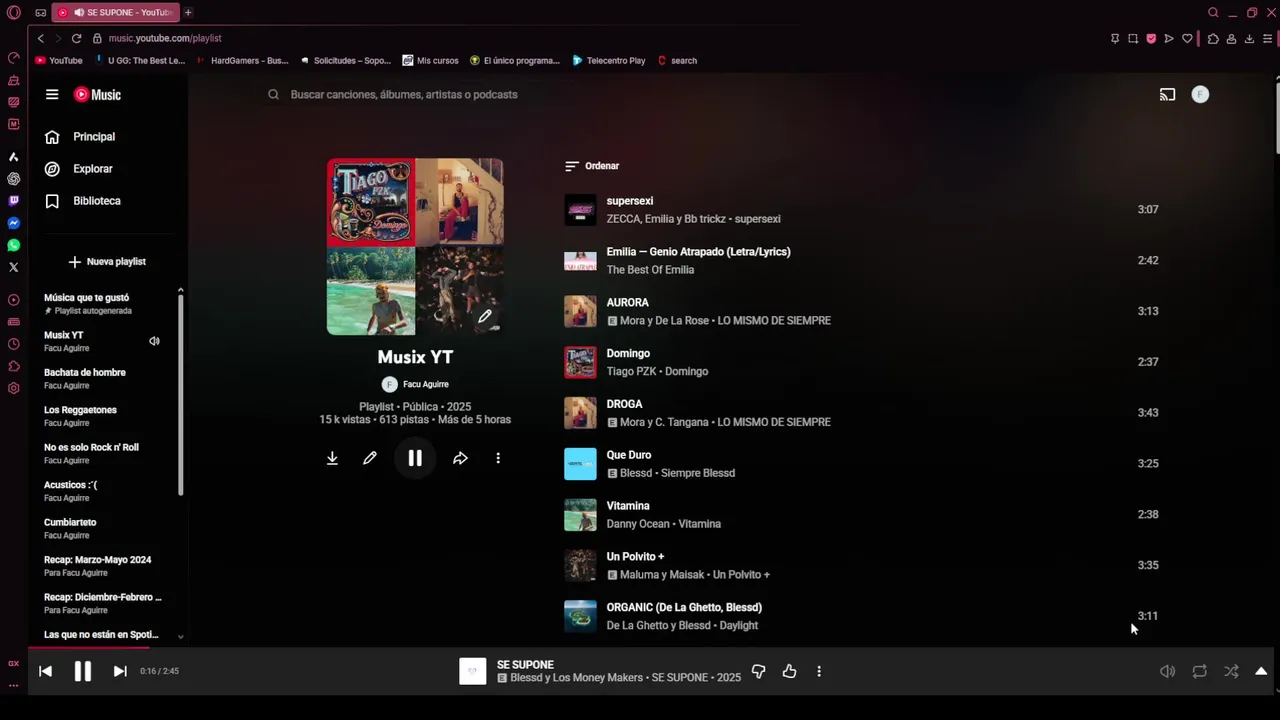Screen dimensions: 1280x720
Task: Open the browser extensions cube icon
Action: coord(1213,39)
